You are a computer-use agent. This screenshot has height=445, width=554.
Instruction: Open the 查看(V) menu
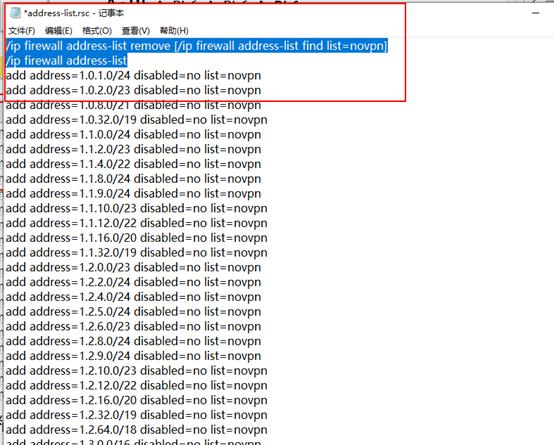coord(136,31)
